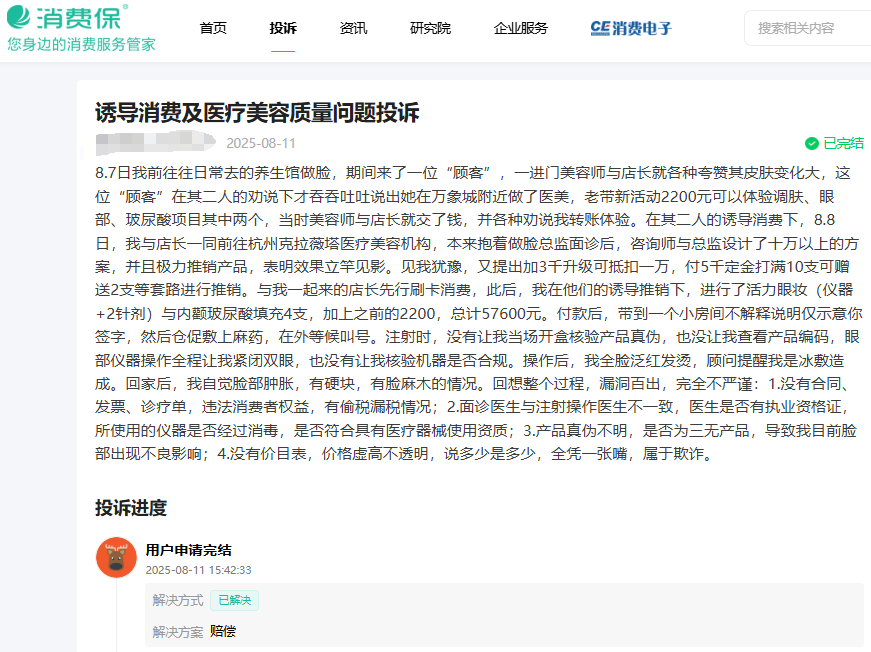This screenshot has width=871, height=652.
Task: Click the post date 2025-08-11
Action: pyautogui.click(x=261, y=143)
